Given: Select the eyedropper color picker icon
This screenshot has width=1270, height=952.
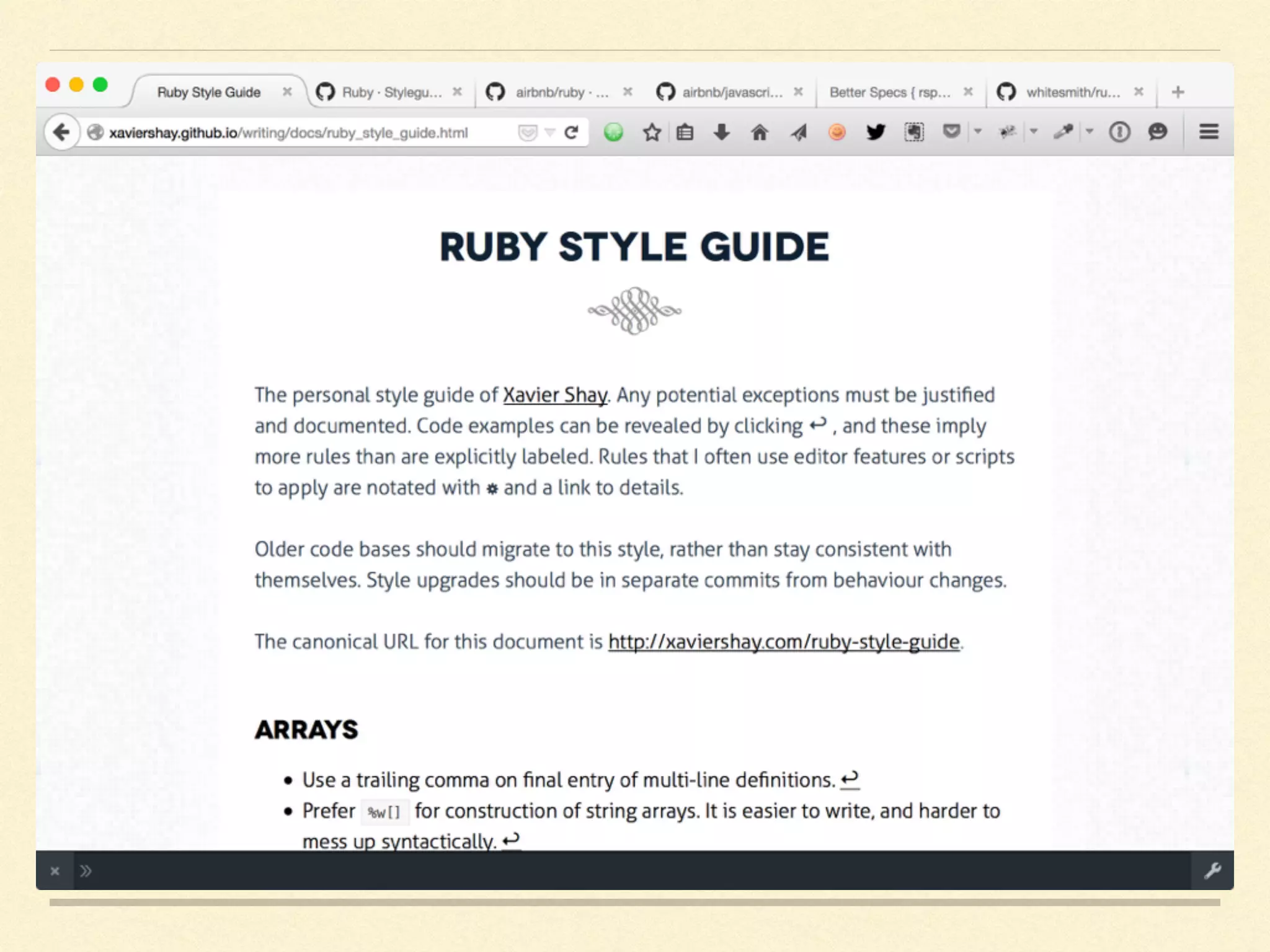Looking at the screenshot, I should coord(1063,131).
